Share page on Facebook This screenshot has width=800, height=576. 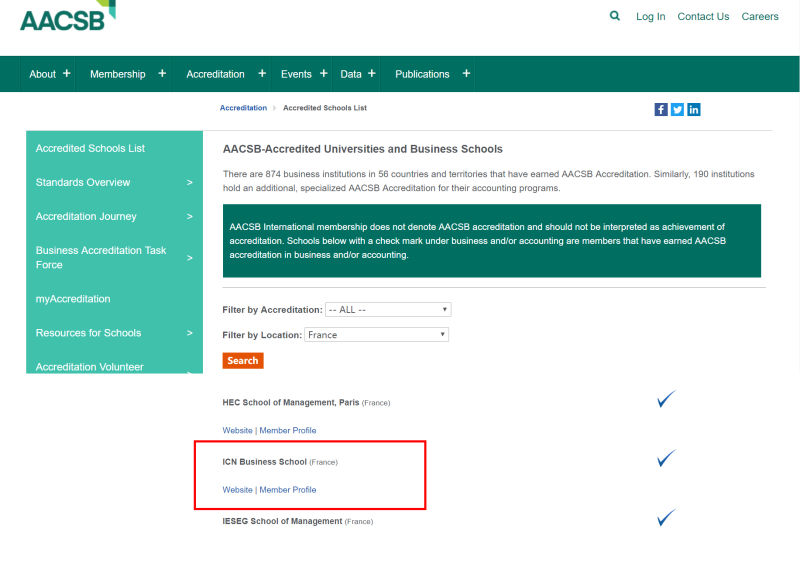click(661, 110)
